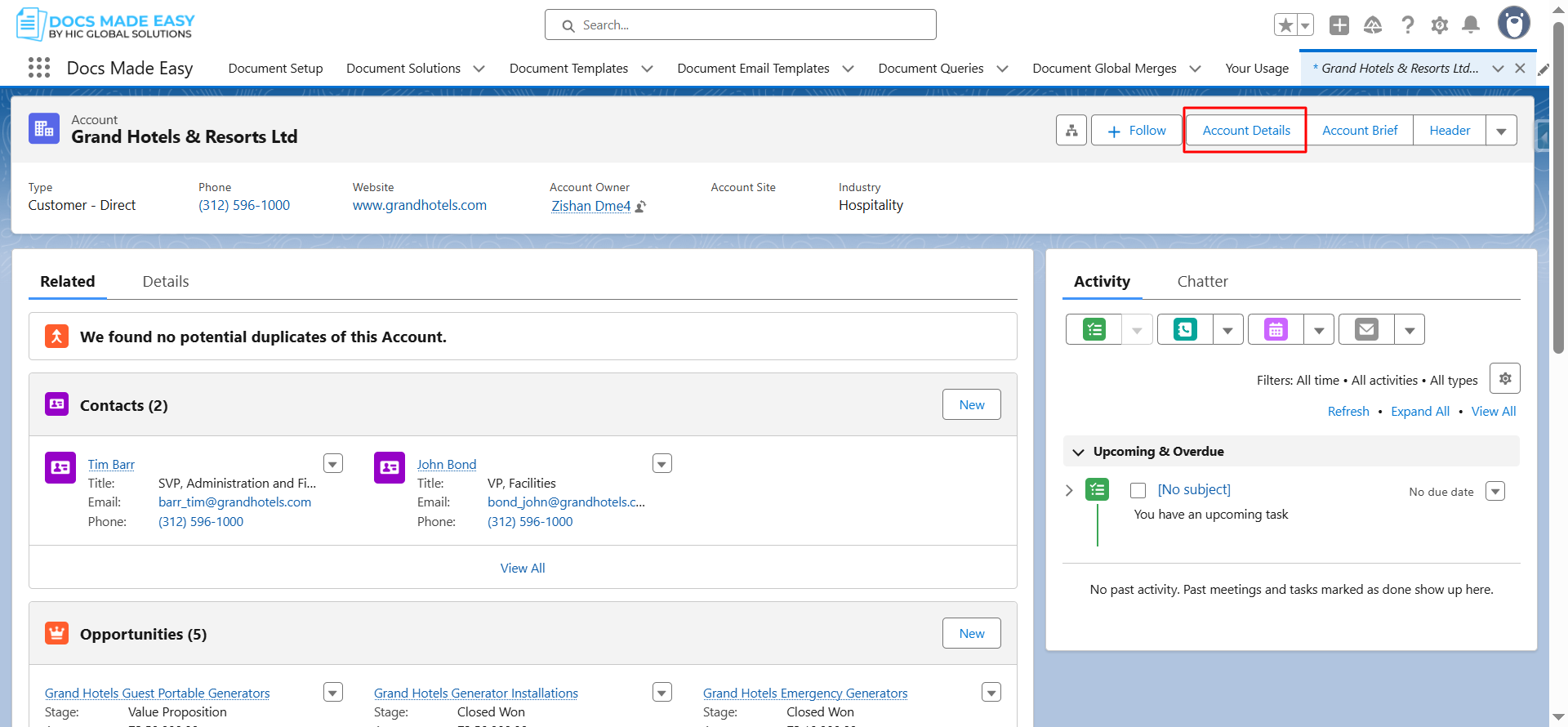The image size is (1568, 727).
Task: Open activity timeline filter settings gear
Action: [1504, 379]
